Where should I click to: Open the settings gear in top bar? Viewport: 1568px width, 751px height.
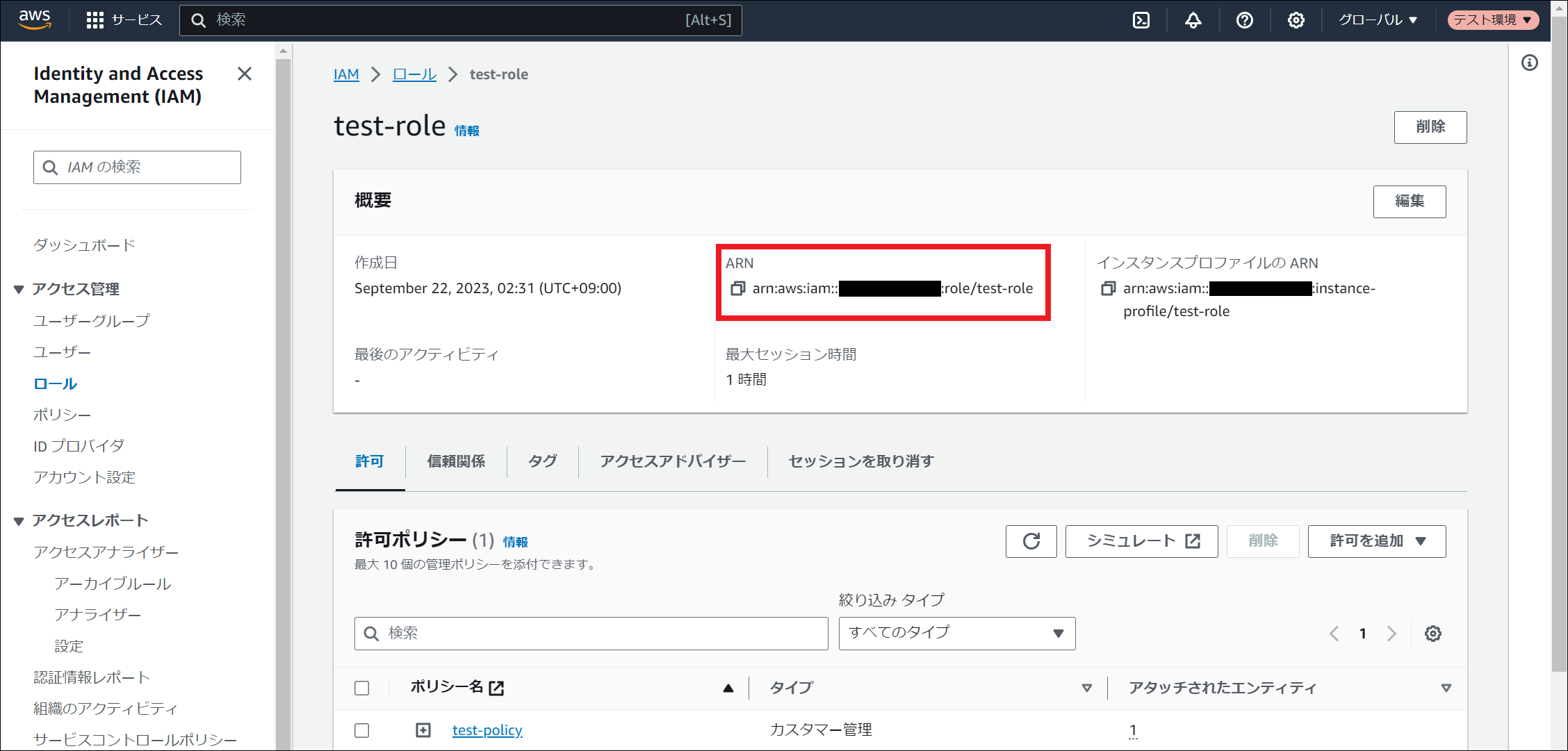(x=1296, y=20)
